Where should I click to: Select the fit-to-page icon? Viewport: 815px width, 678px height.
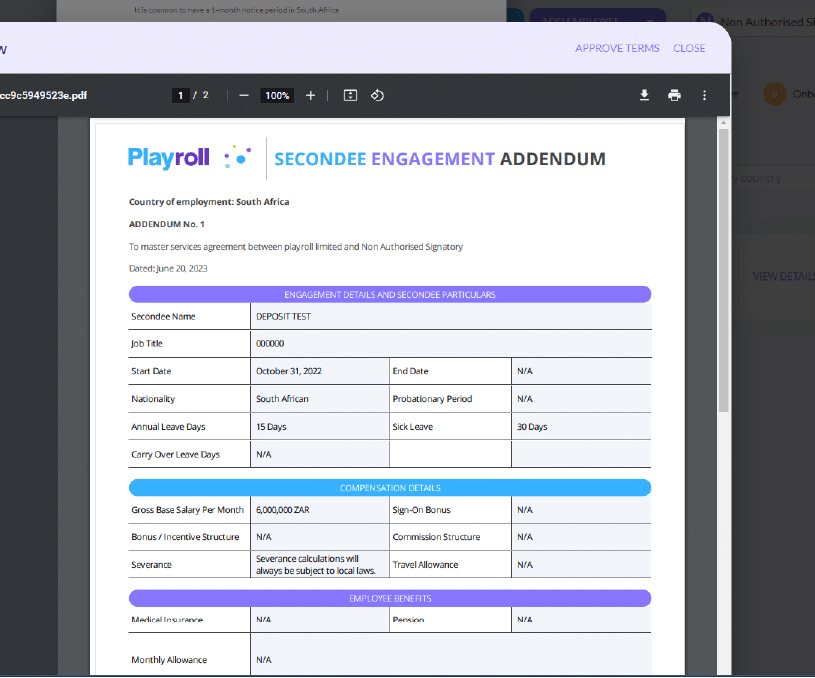pyautogui.click(x=349, y=95)
